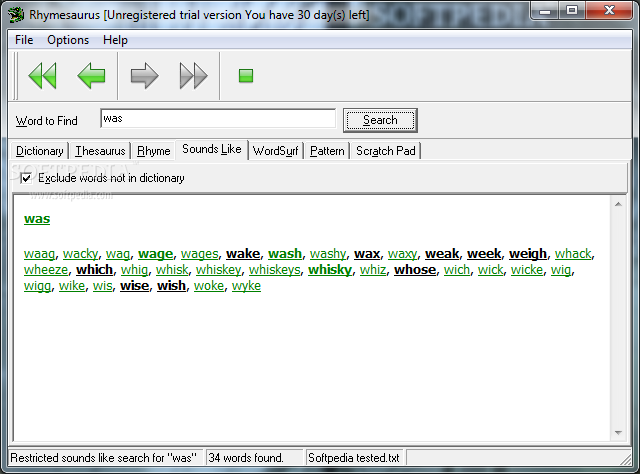Click the 'was' heading link

37,219
